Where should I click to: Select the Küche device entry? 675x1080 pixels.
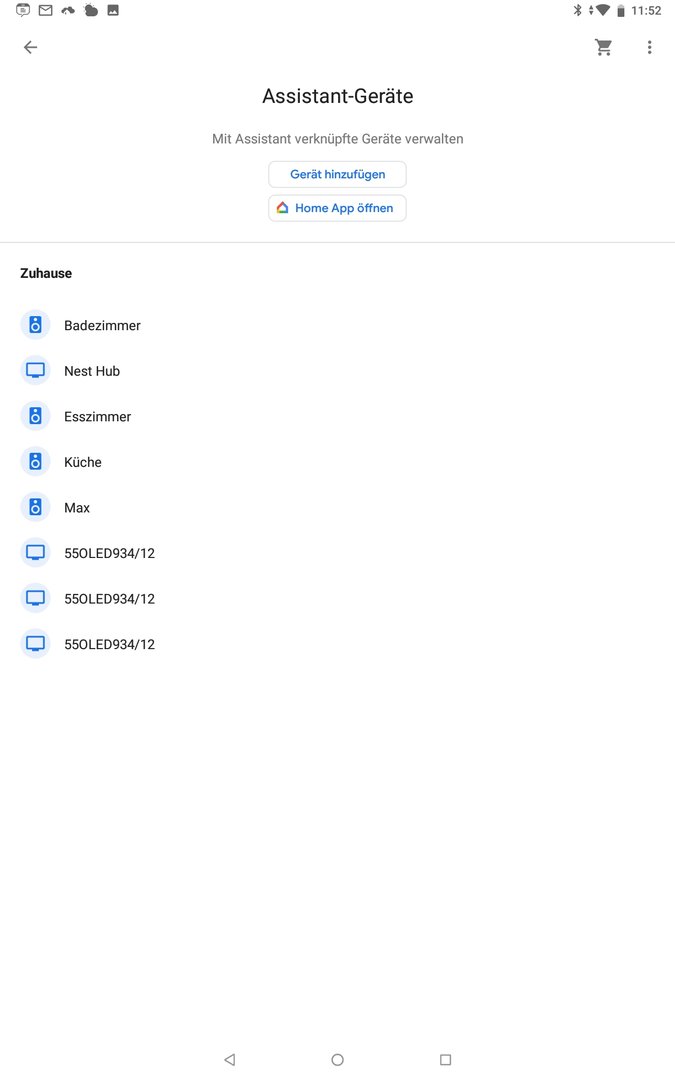(x=338, y=461)
